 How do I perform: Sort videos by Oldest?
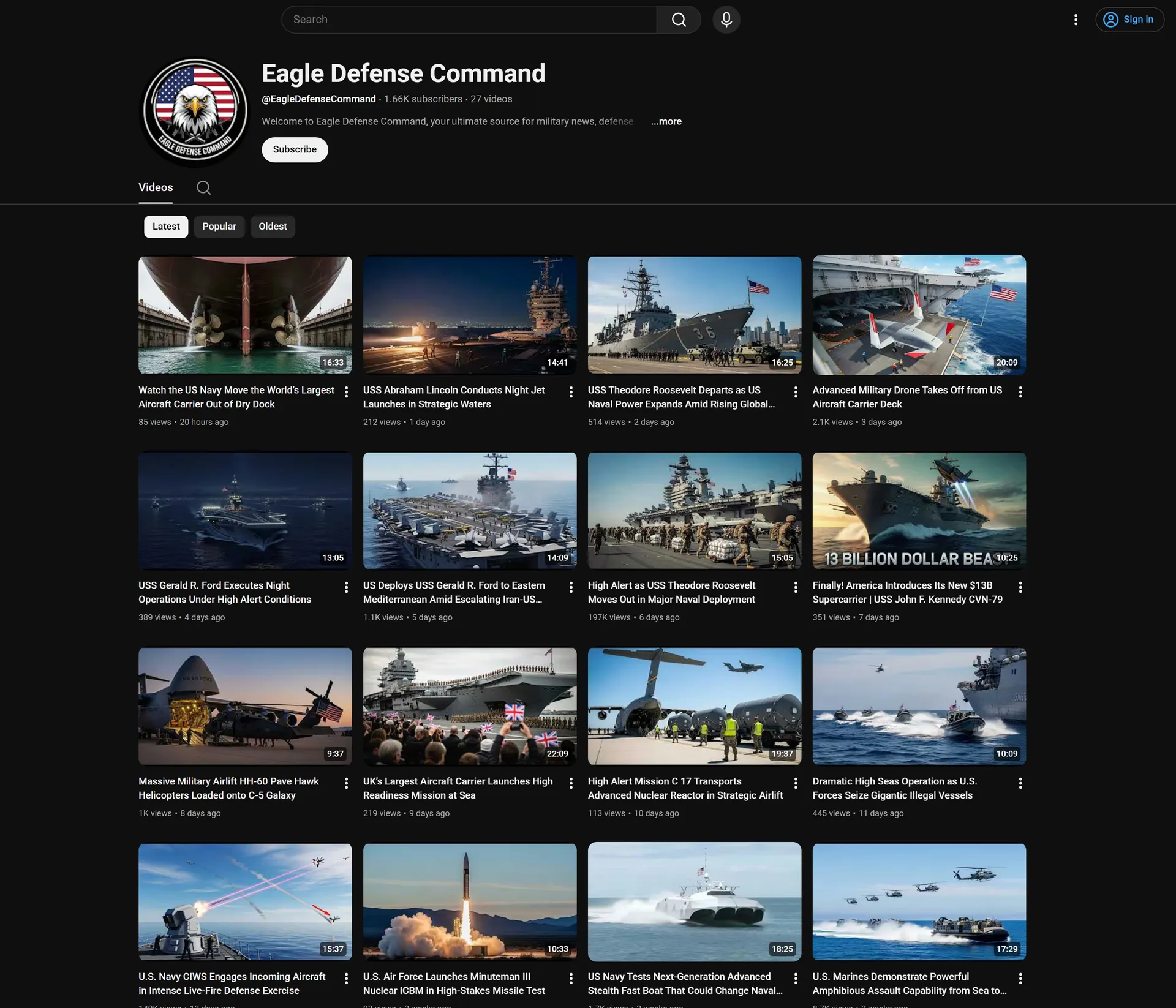pos(273,227)
